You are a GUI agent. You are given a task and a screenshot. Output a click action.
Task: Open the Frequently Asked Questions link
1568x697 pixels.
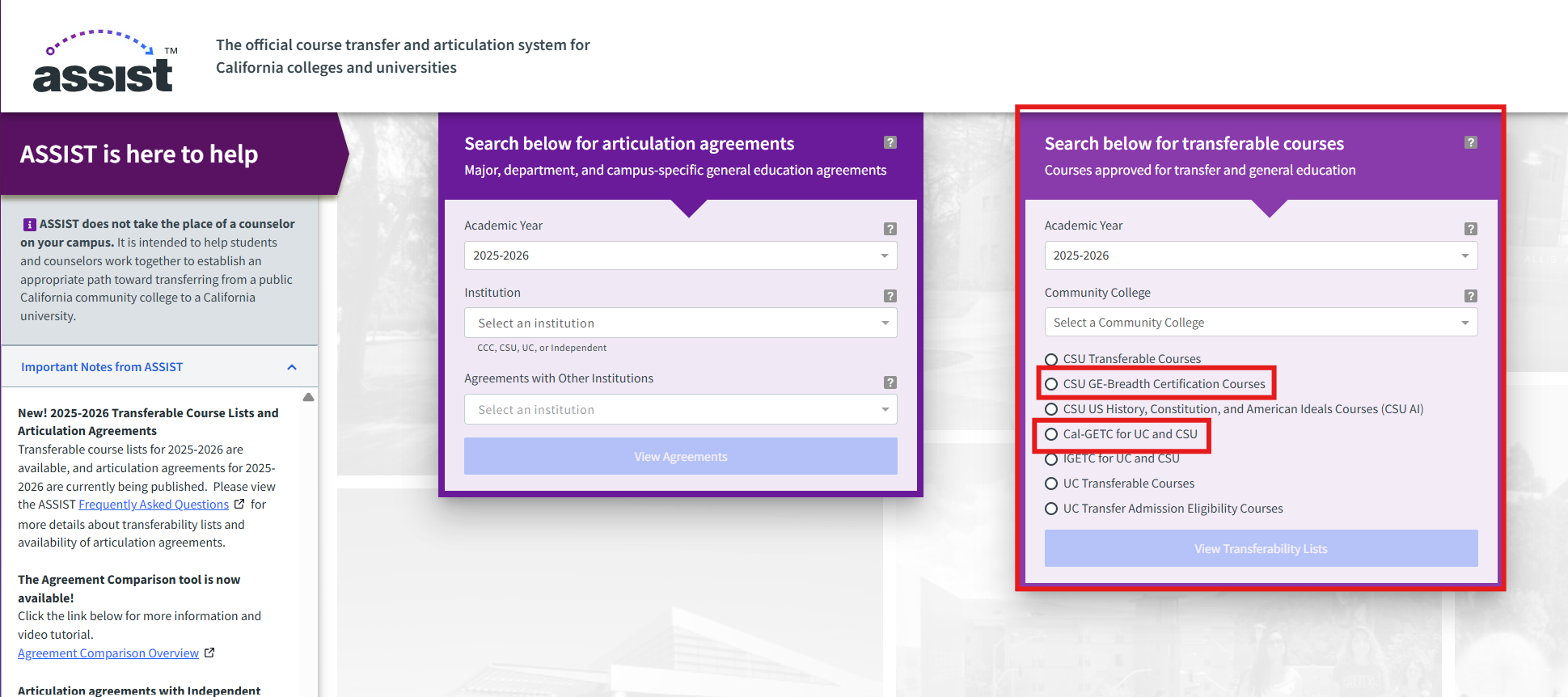(154, 505)
